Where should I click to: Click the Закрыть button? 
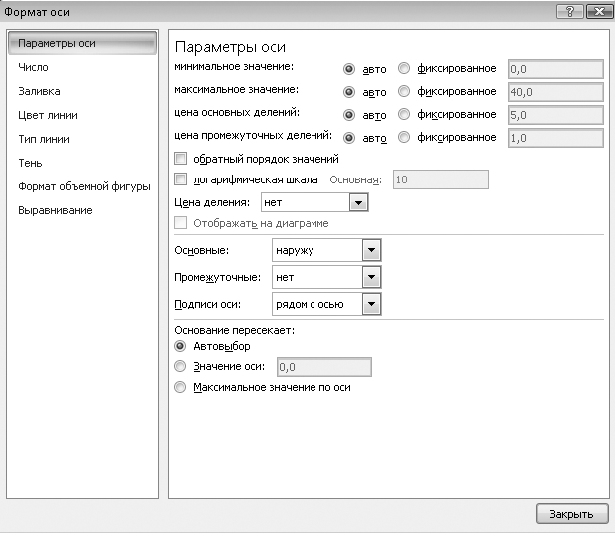(x=572, y=514)
